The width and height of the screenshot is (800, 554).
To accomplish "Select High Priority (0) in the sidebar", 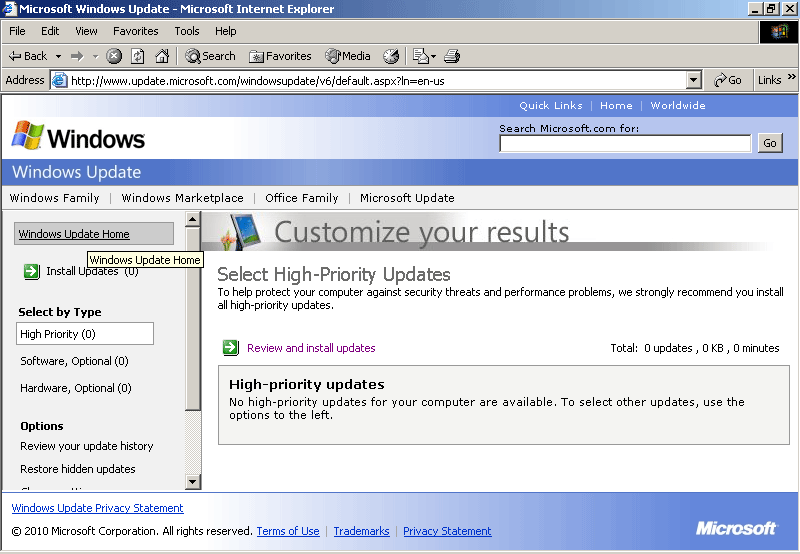I will 85,334.
